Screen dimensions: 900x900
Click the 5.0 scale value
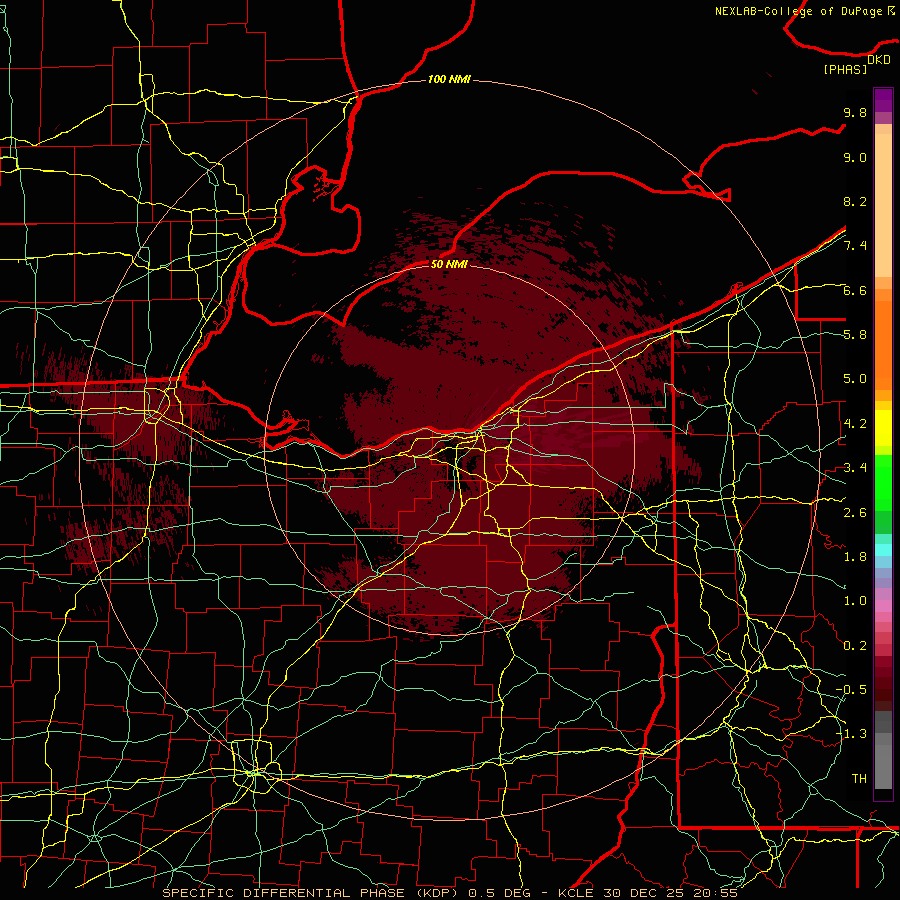(x=855, y=379)
